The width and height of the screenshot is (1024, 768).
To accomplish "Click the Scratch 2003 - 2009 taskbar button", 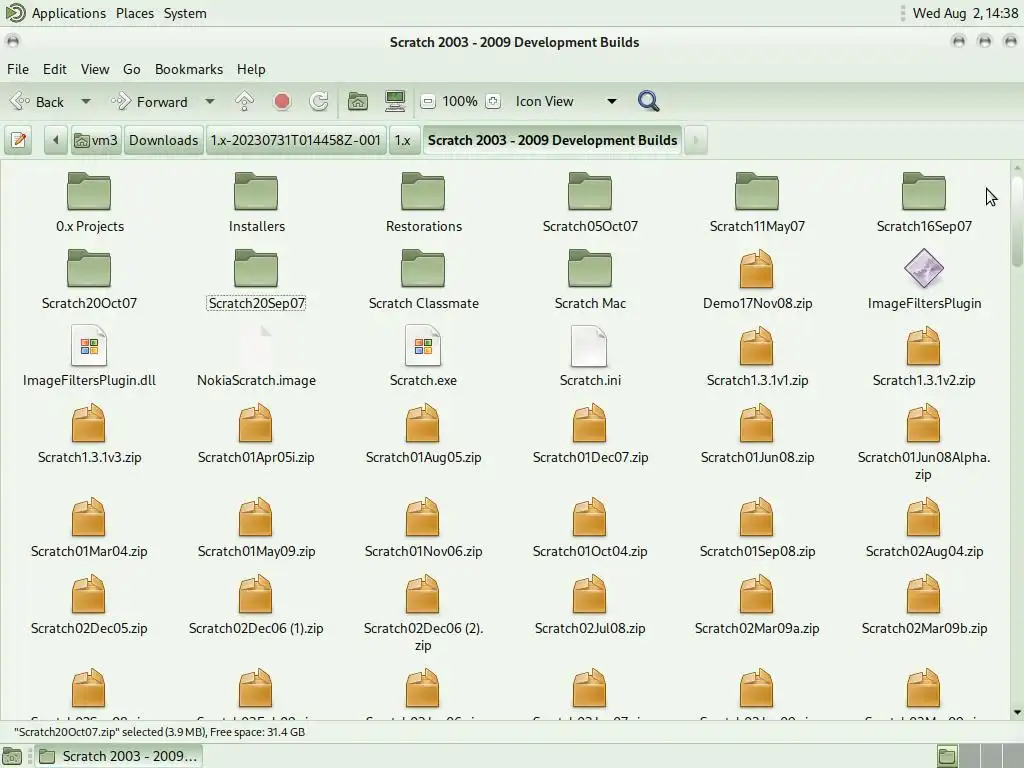I will pos(118,756).
